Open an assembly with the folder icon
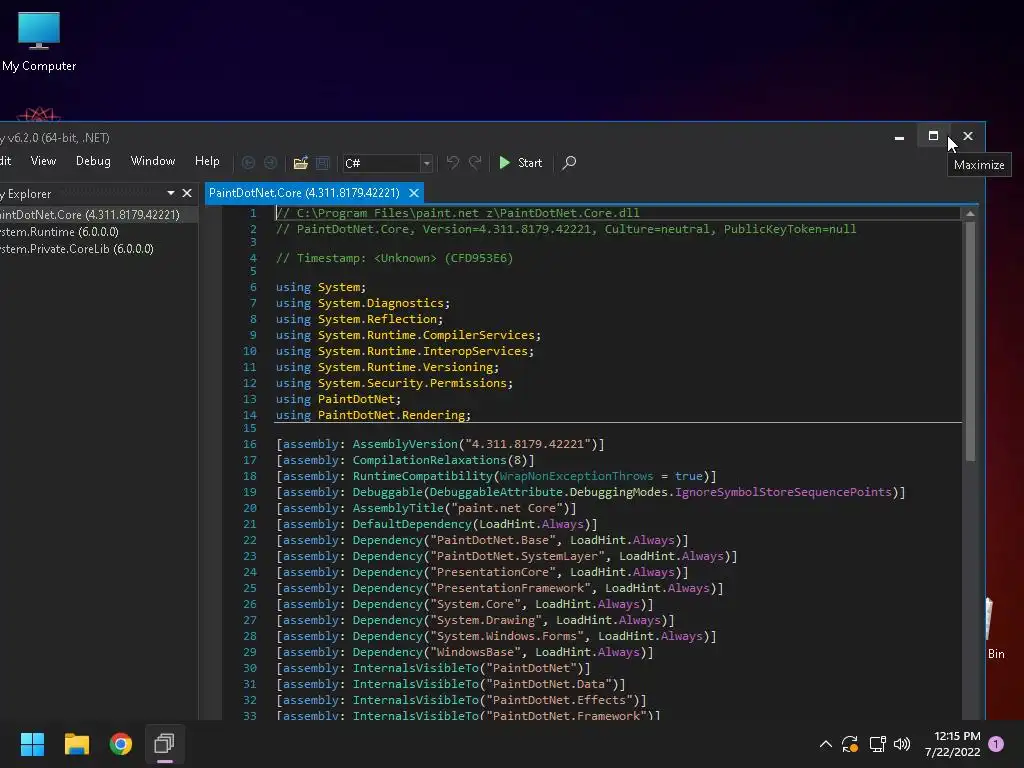 tap(300, 163)
